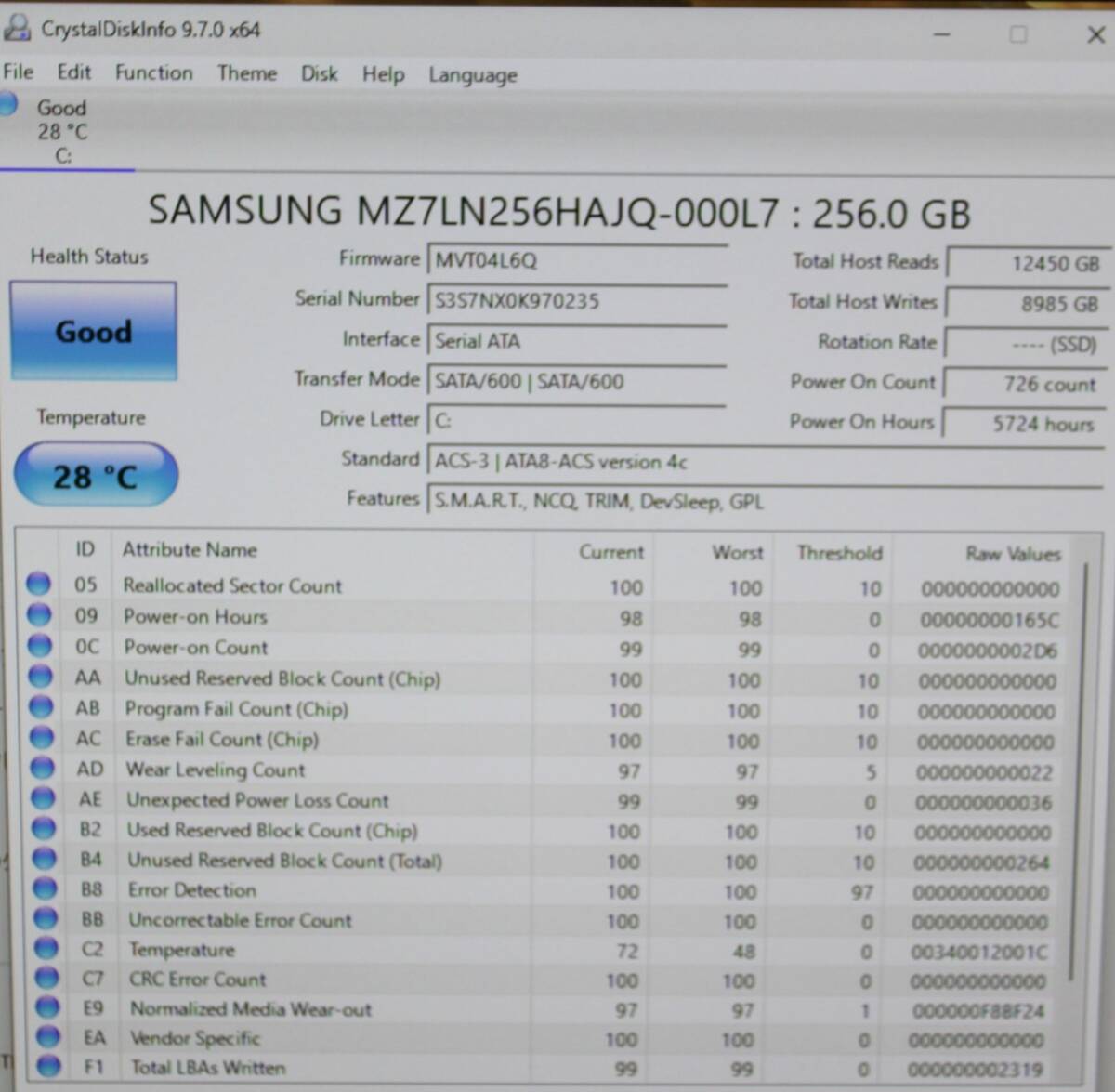This screenshot has width=1115, height=1092.
Task: Click status icon for Unused Reserved Block Count (Chip)
Action: tap(41, 676)
